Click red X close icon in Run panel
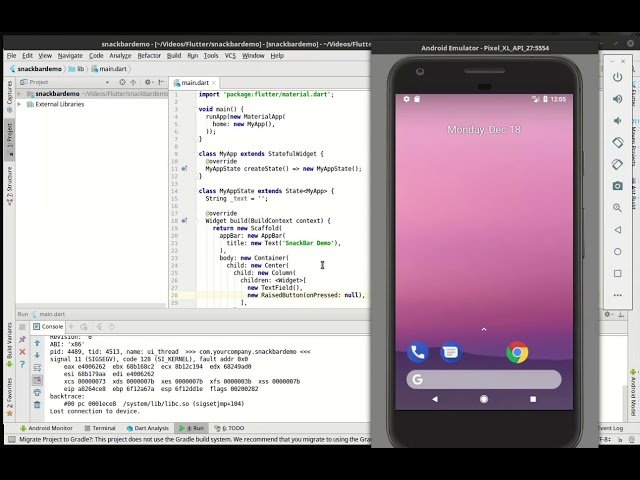This screenshot has height=480, width=640. 22,352
